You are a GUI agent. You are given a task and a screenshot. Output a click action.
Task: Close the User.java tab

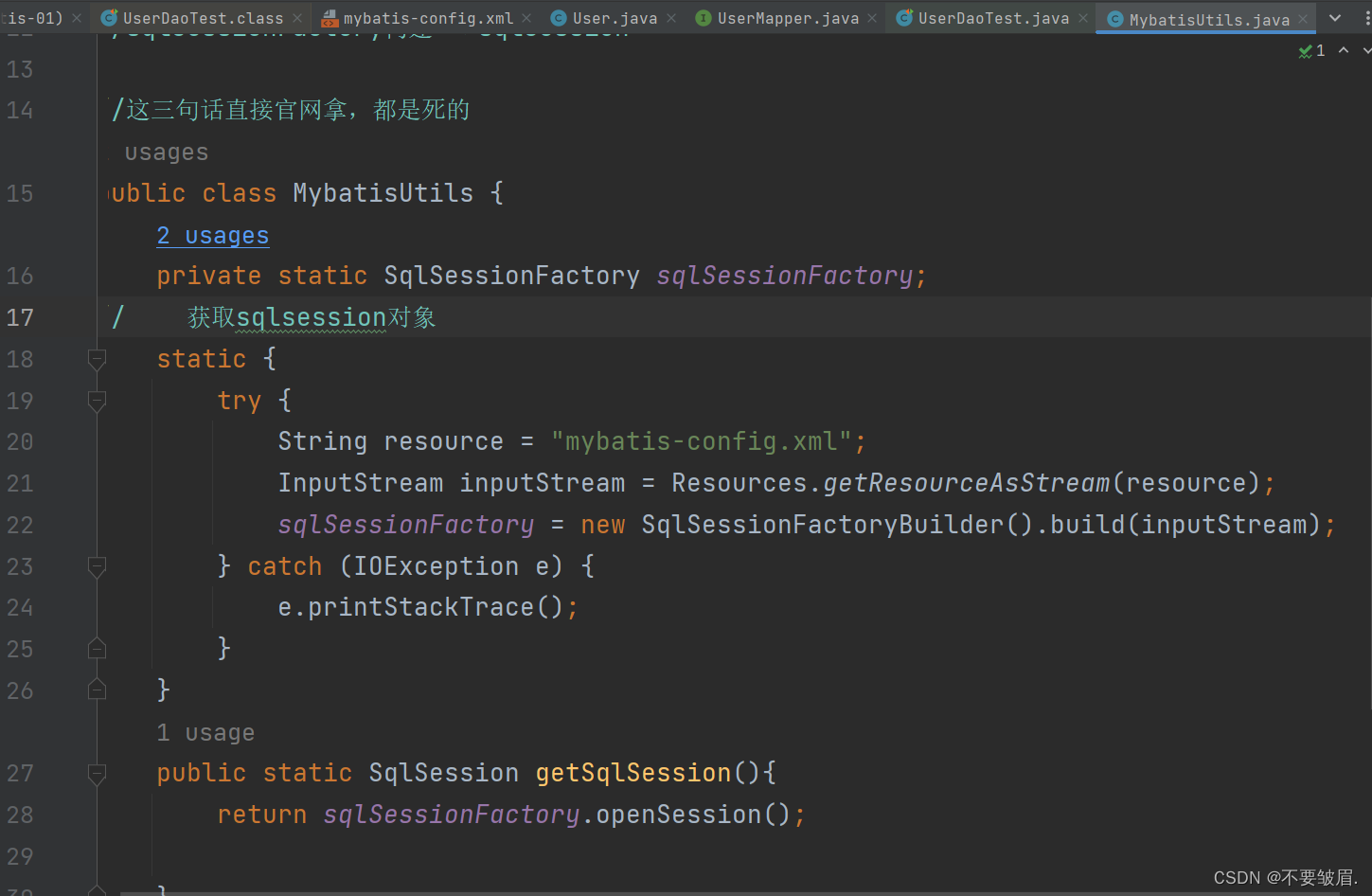point(671,18)
